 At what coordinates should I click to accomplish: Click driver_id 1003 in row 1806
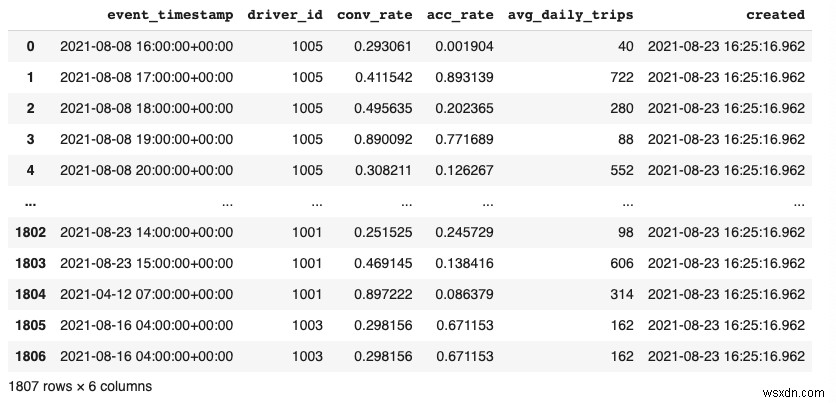[307, 356]
